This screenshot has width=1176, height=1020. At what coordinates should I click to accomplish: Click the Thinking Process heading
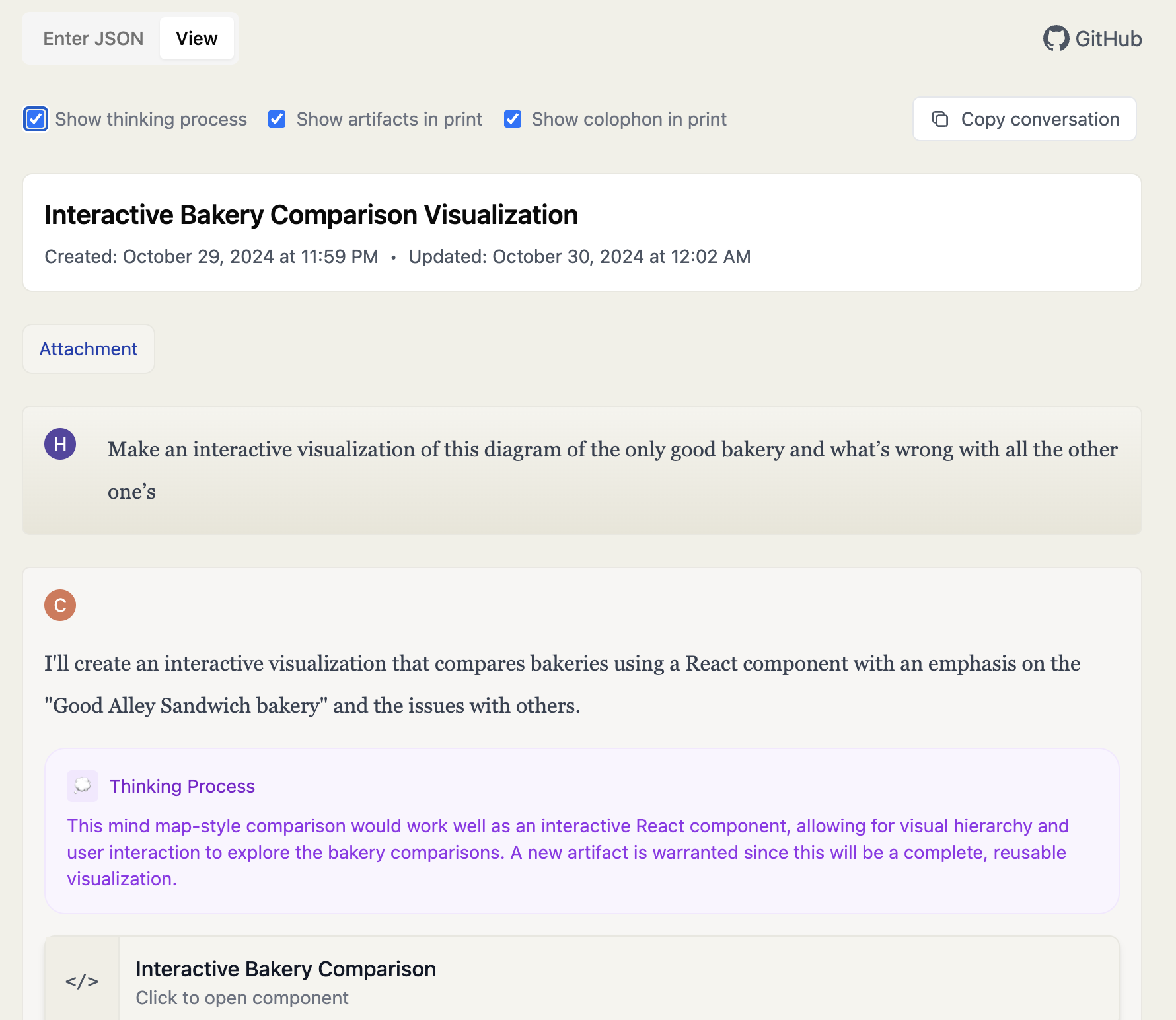tap(182, 786)
